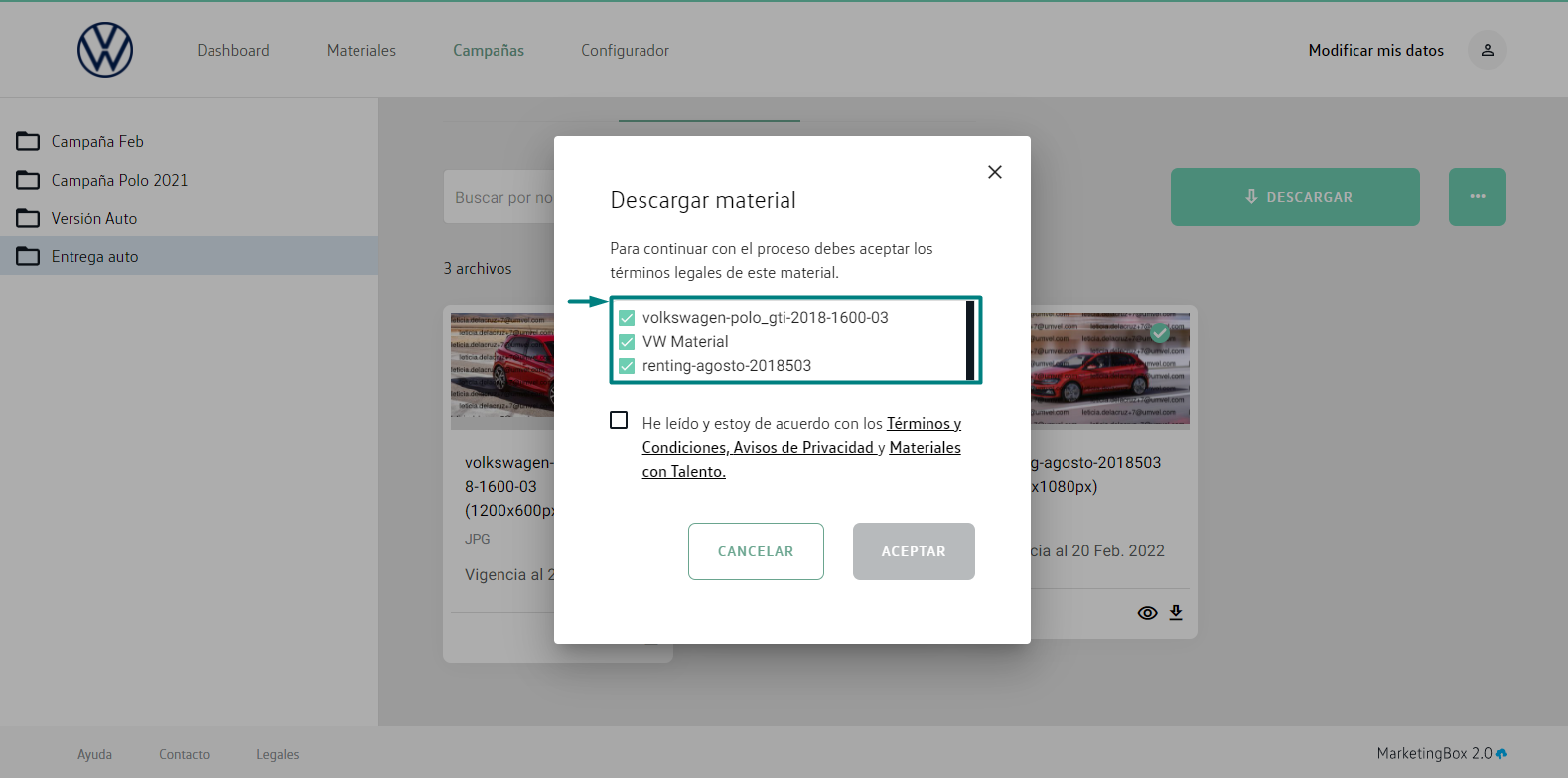
Task: Open Términos y Condiciones link
Action: (801, 436)
